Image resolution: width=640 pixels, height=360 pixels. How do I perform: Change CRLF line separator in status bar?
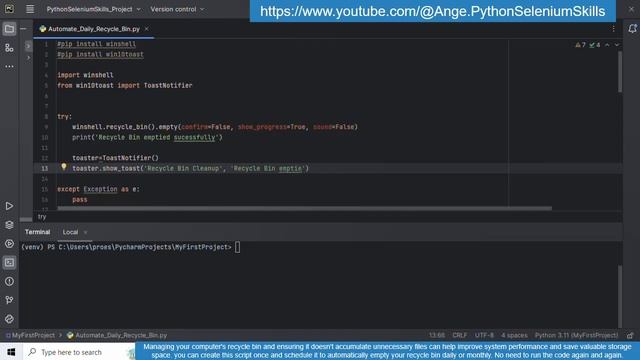coord(460,335)
